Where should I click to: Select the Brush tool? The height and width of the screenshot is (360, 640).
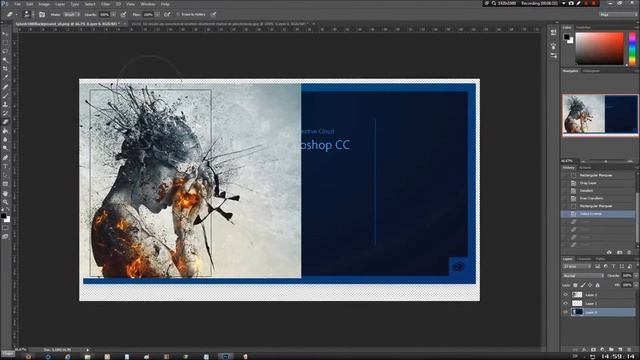5,96
